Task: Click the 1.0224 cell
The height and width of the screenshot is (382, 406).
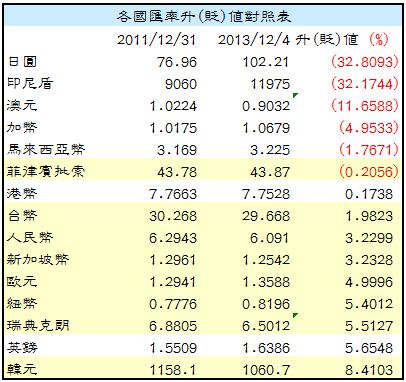Action: coord(173,106)
